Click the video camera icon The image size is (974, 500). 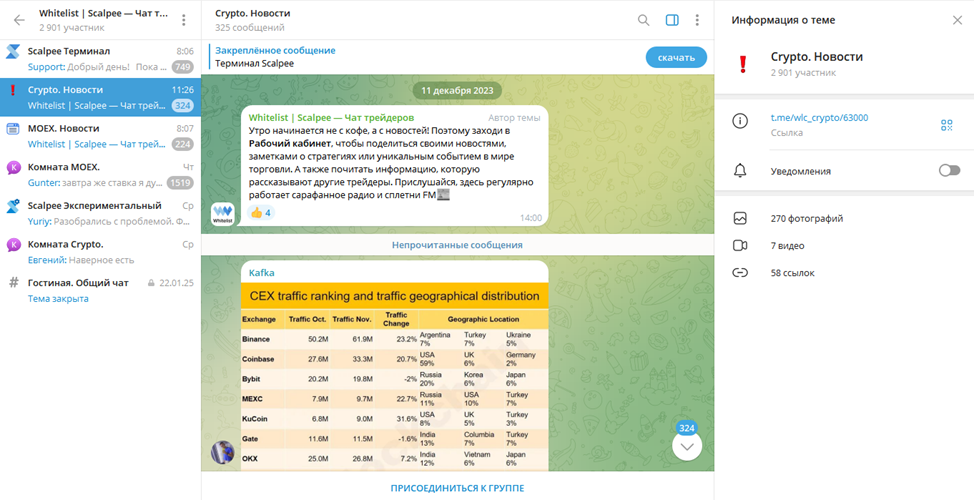pos(740,246)
